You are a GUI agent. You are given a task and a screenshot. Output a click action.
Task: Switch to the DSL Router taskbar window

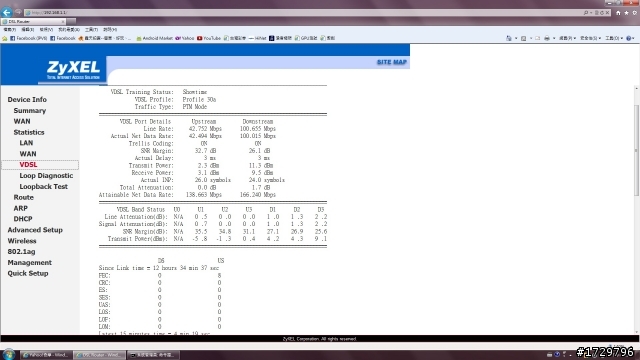pos(100,355)
